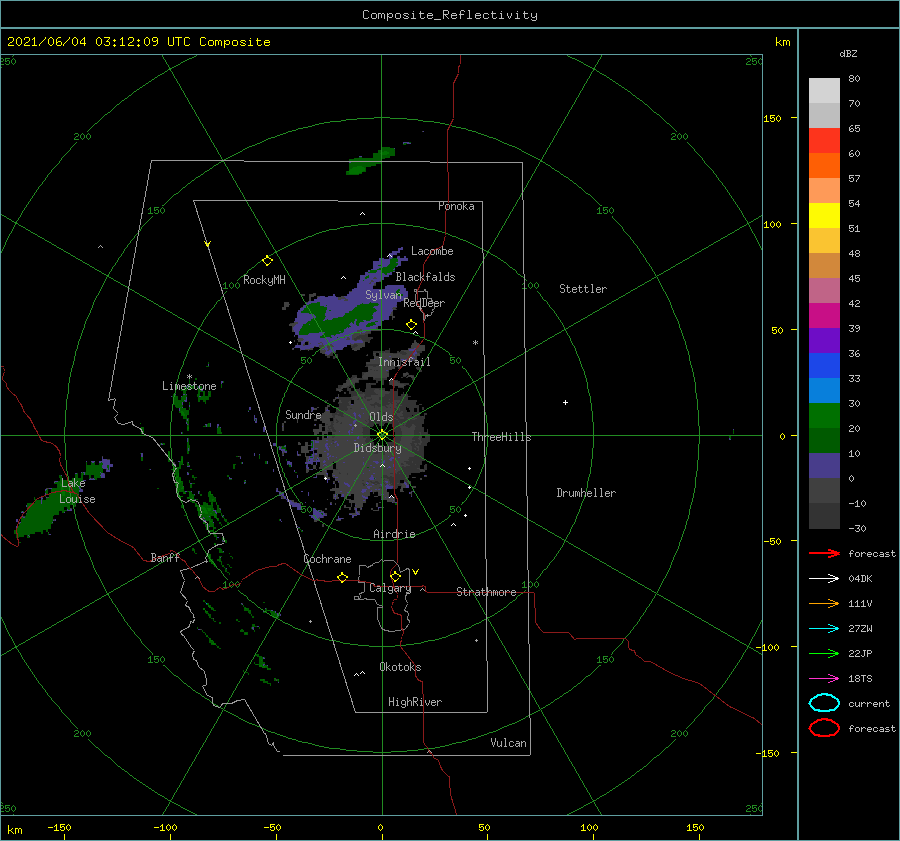The height and width of the screenshot is (841, 900).
Task: Click the Lake Louise label
Action: coord(77,491)
